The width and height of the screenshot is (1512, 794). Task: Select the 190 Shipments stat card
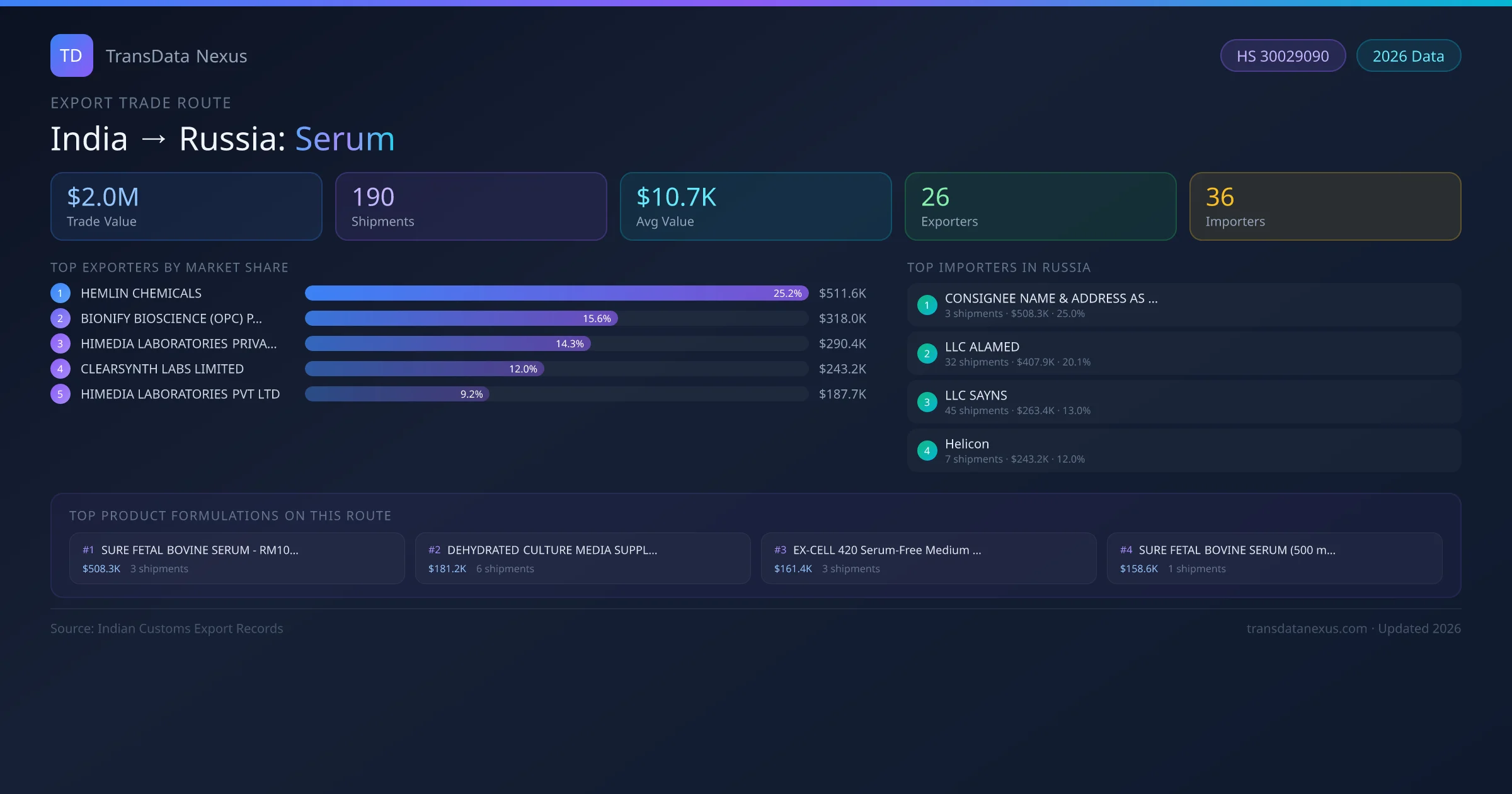pos(471,206)
